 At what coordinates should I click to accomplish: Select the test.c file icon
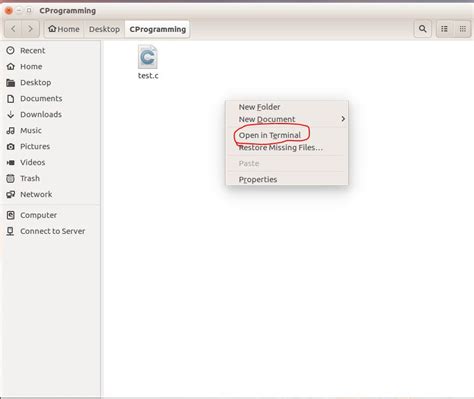click(x=148, y=57)
